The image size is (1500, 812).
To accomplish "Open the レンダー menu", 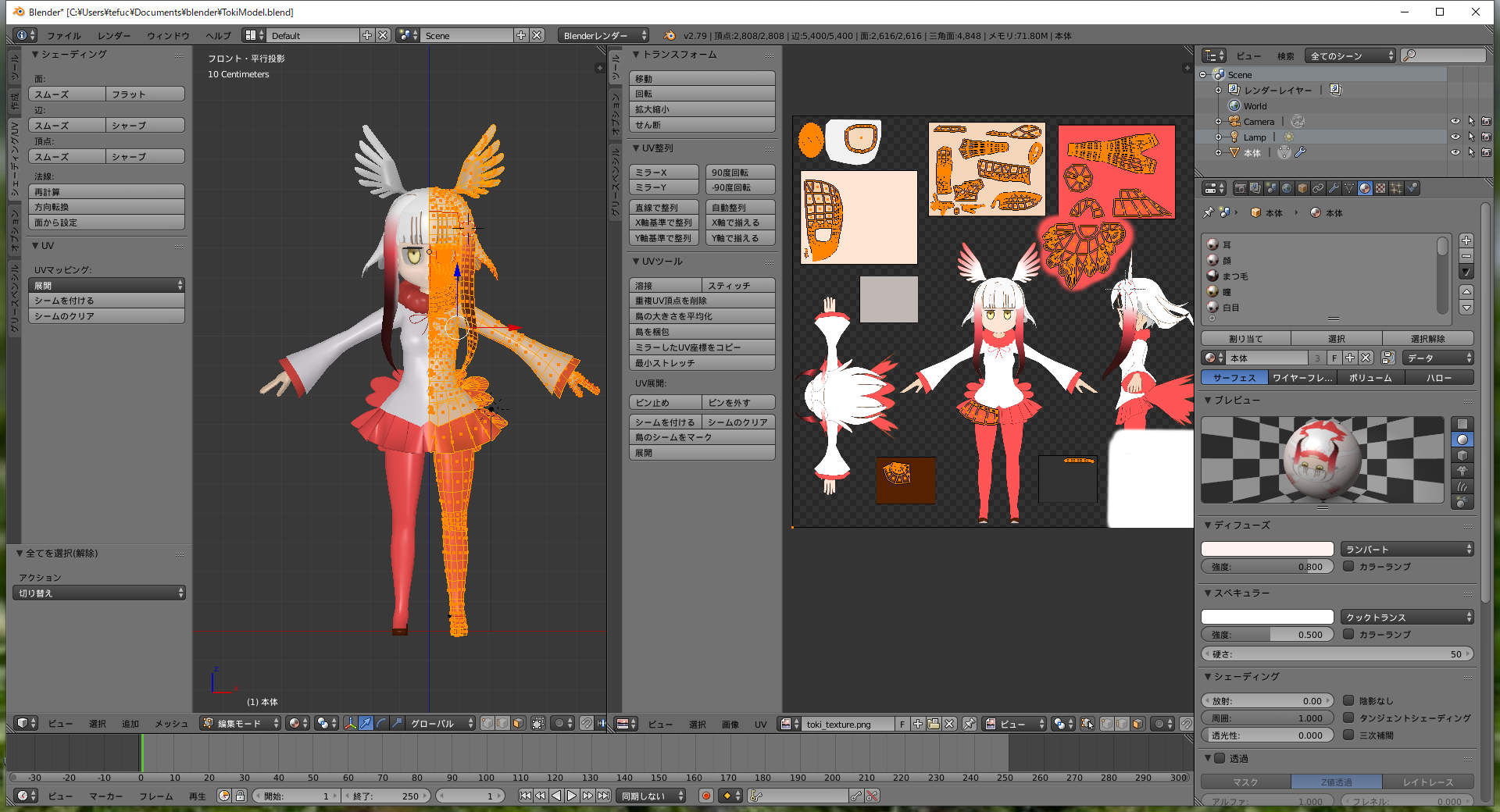I will tap(114, 36).
